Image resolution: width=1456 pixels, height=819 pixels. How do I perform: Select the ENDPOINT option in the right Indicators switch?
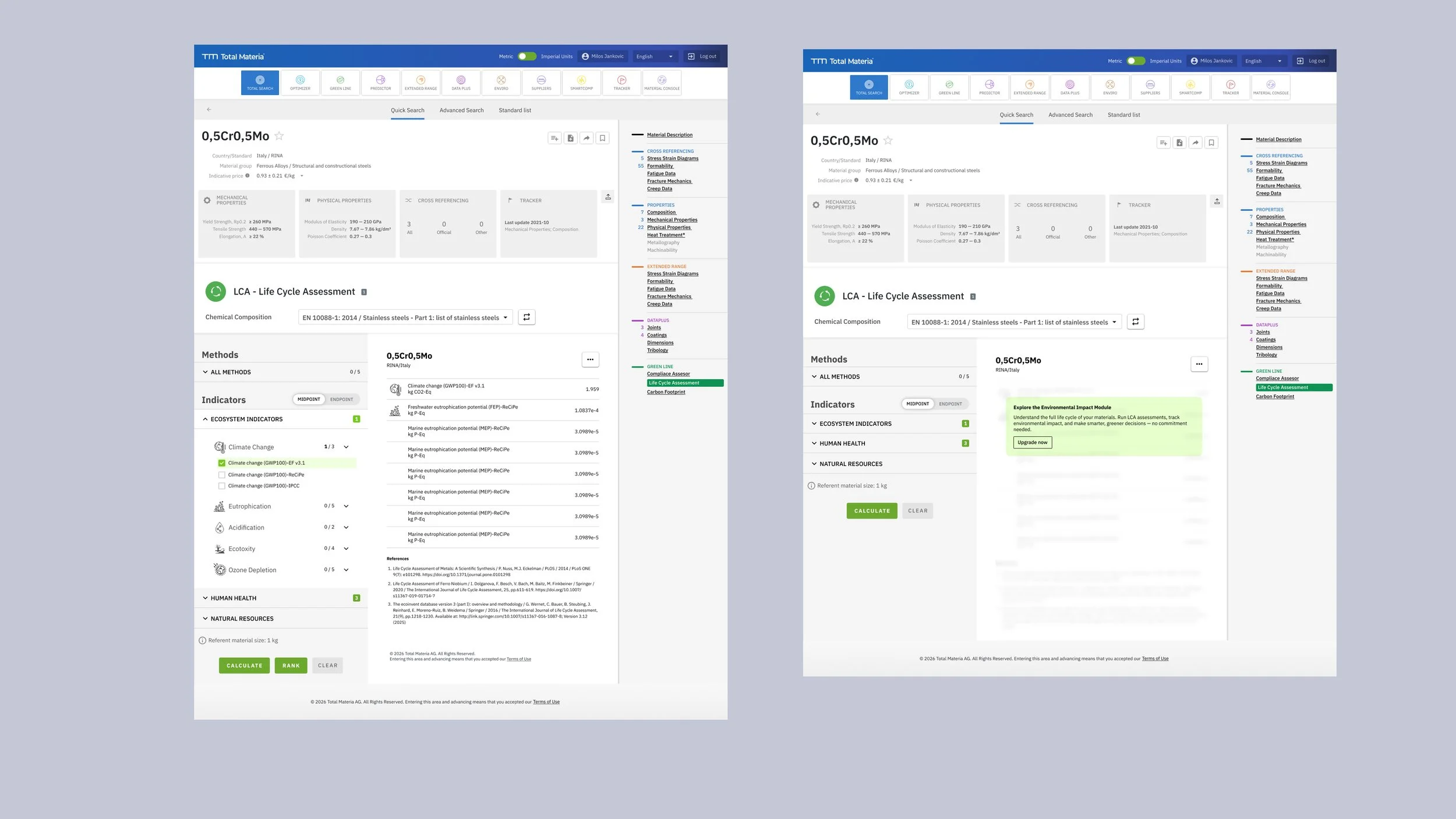(x=950, y=404)
